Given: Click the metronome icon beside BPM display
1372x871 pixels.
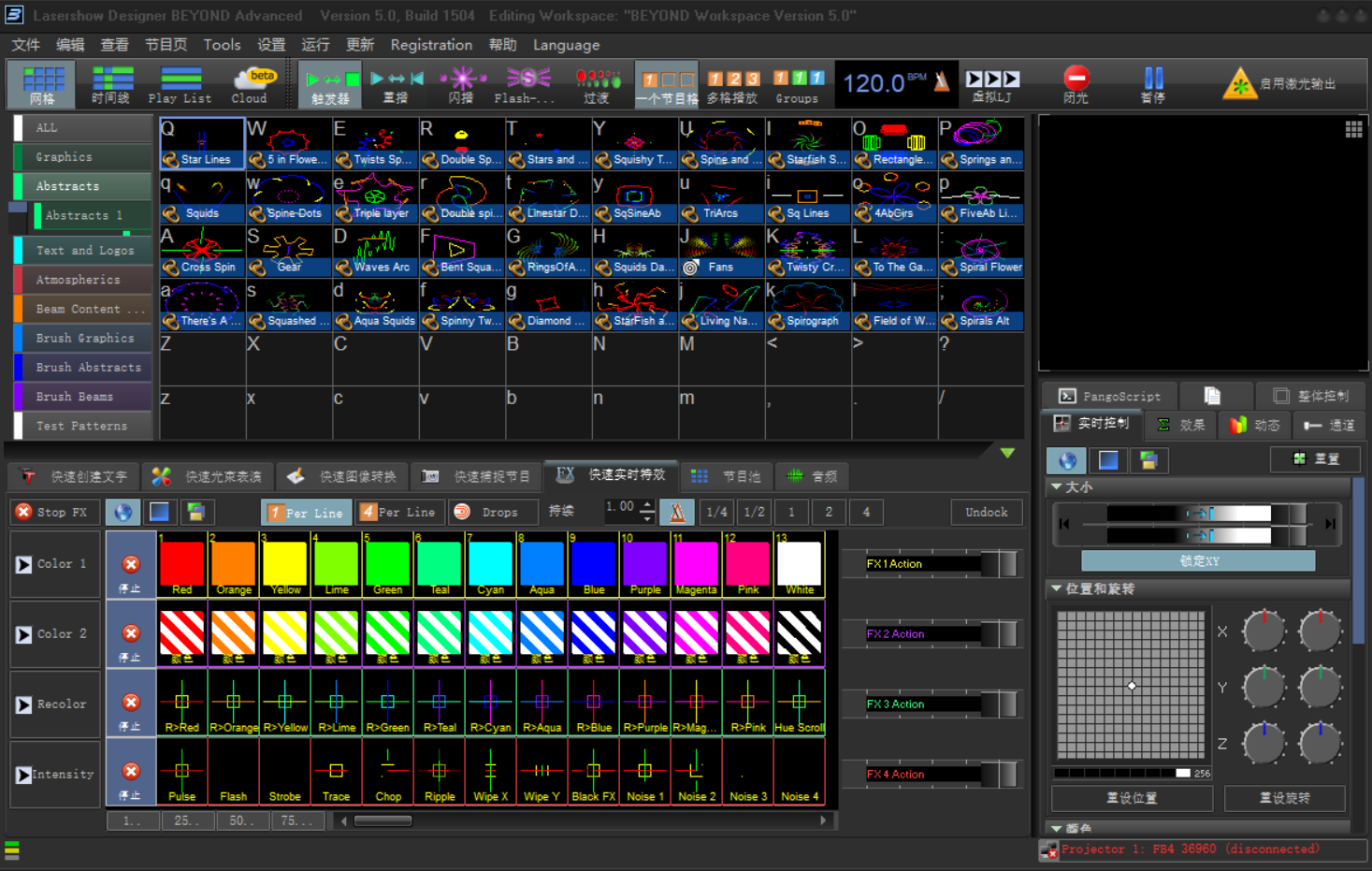Looking at the screenshot, I should 942,82.
